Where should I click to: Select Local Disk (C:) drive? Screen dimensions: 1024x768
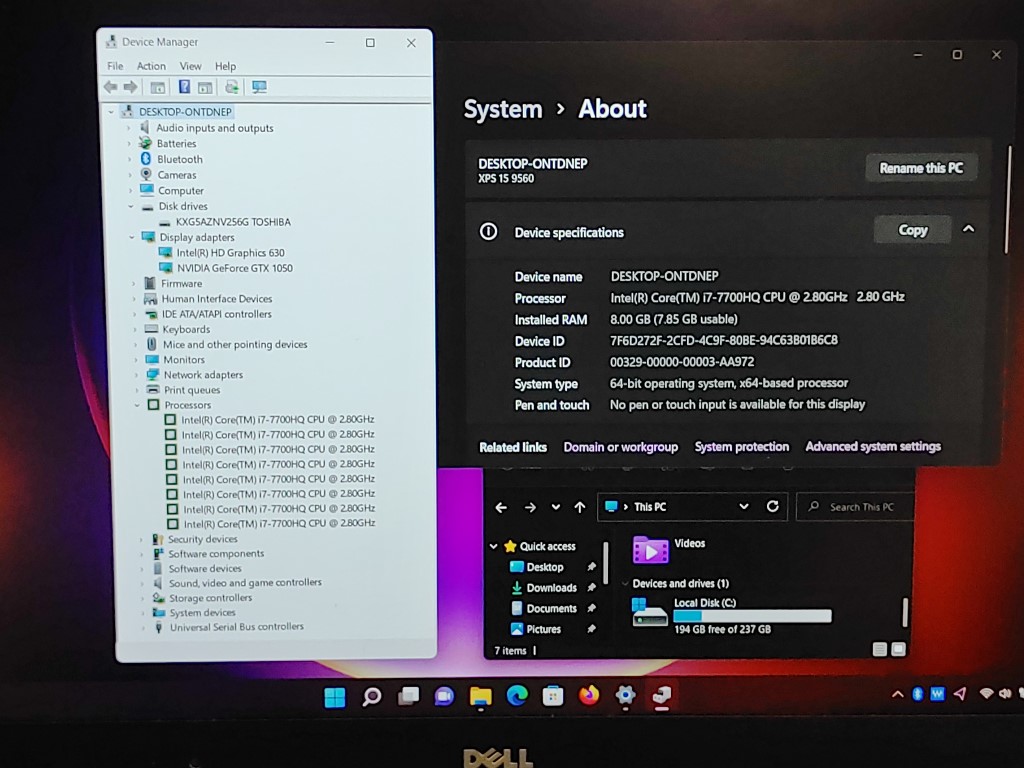pos(733,615)
